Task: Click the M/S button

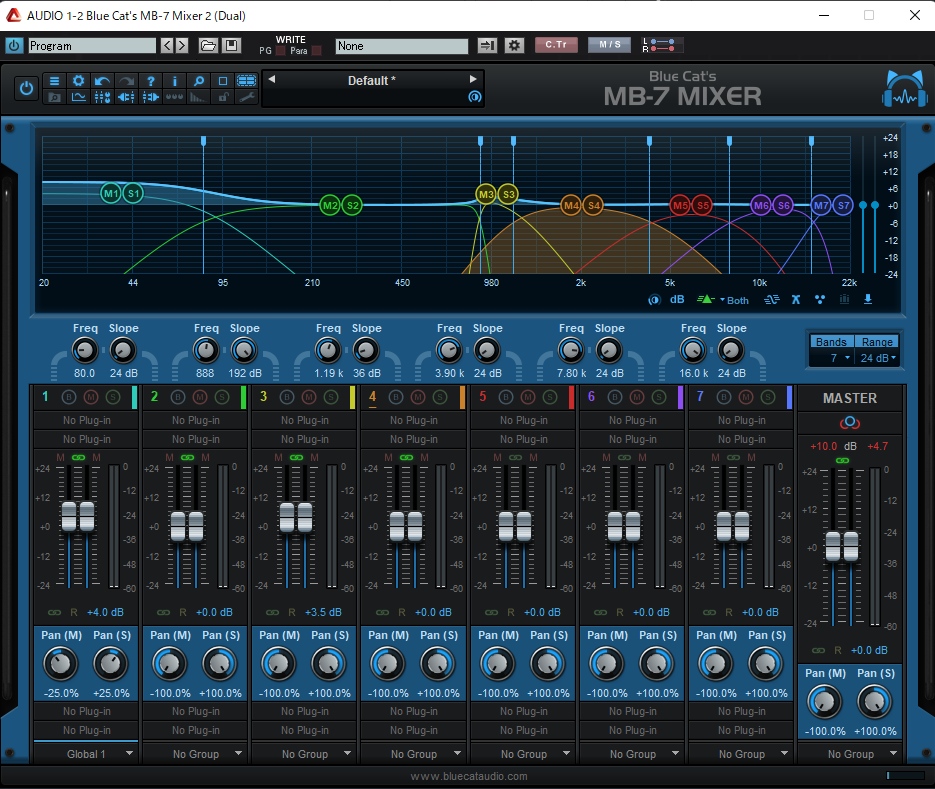Action: coord(609,45)
